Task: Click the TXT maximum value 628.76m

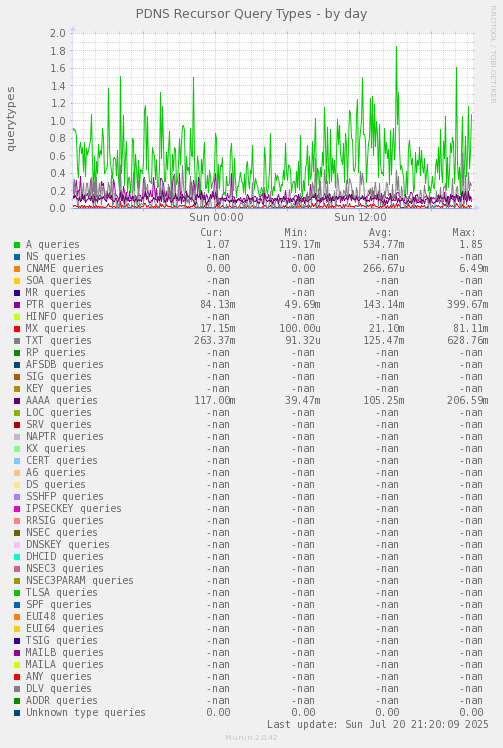Action: pos(468,341)
